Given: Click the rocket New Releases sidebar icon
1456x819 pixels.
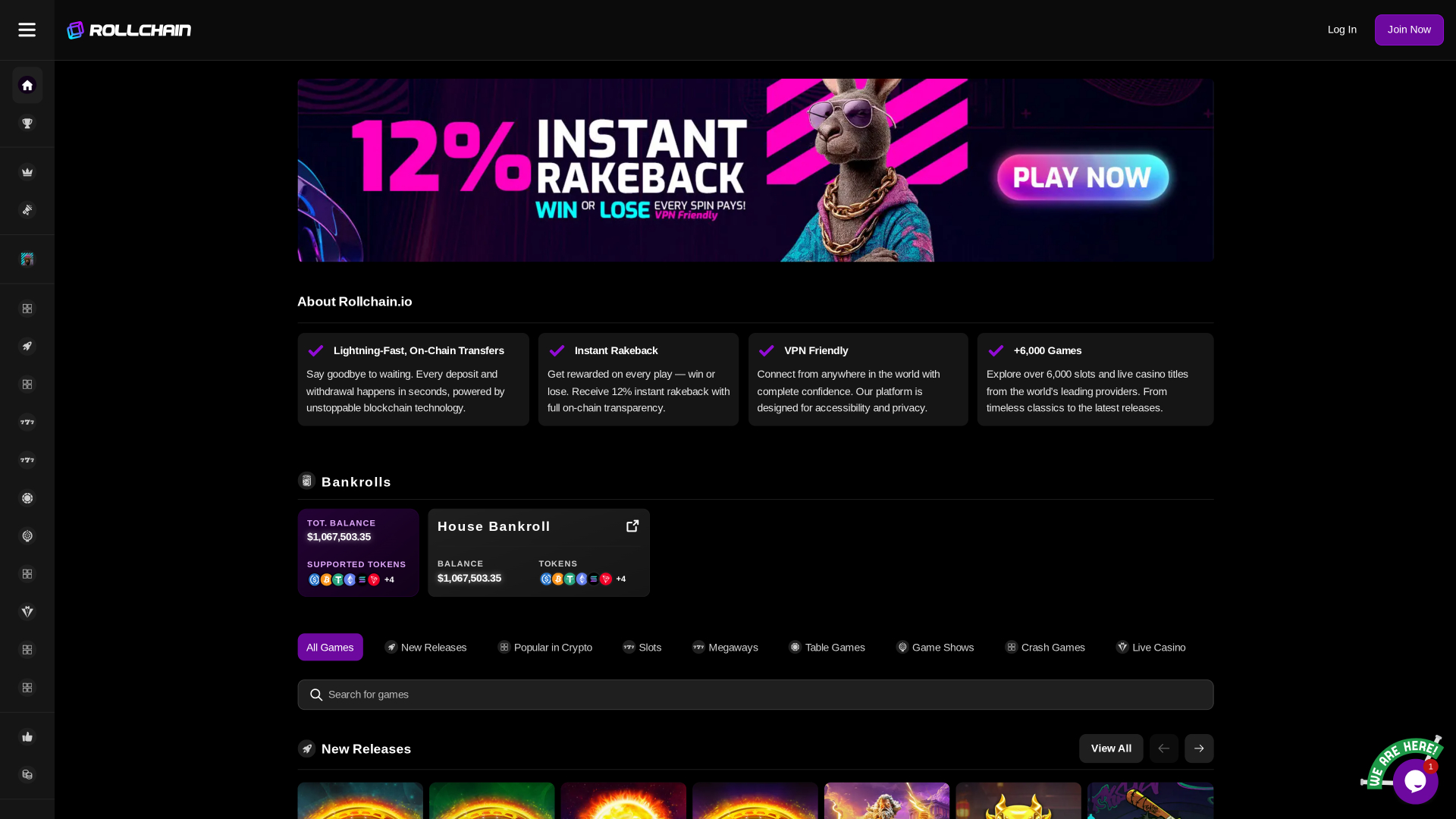Looking at the screenshot, I should 27,346.
